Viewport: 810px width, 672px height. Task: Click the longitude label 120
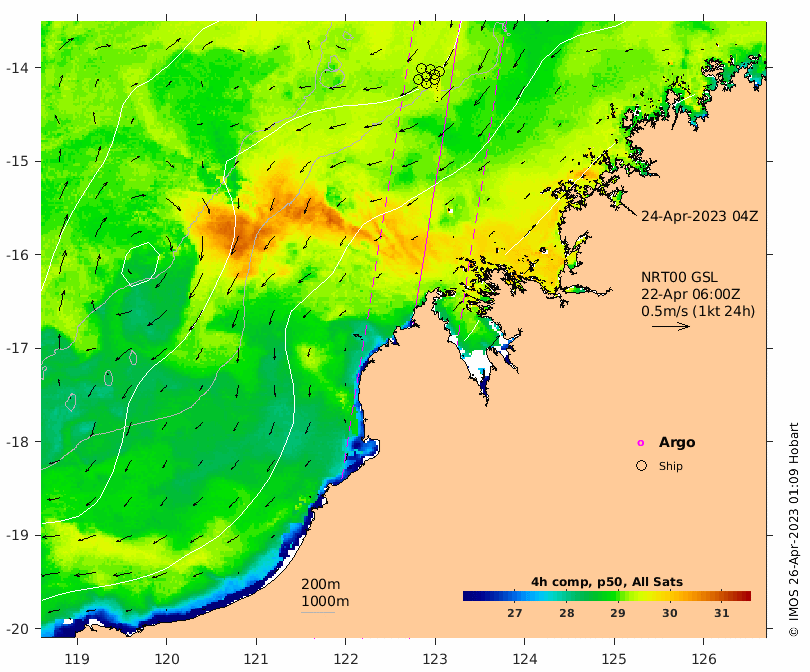pyautogui.click(x=167, y=659)
